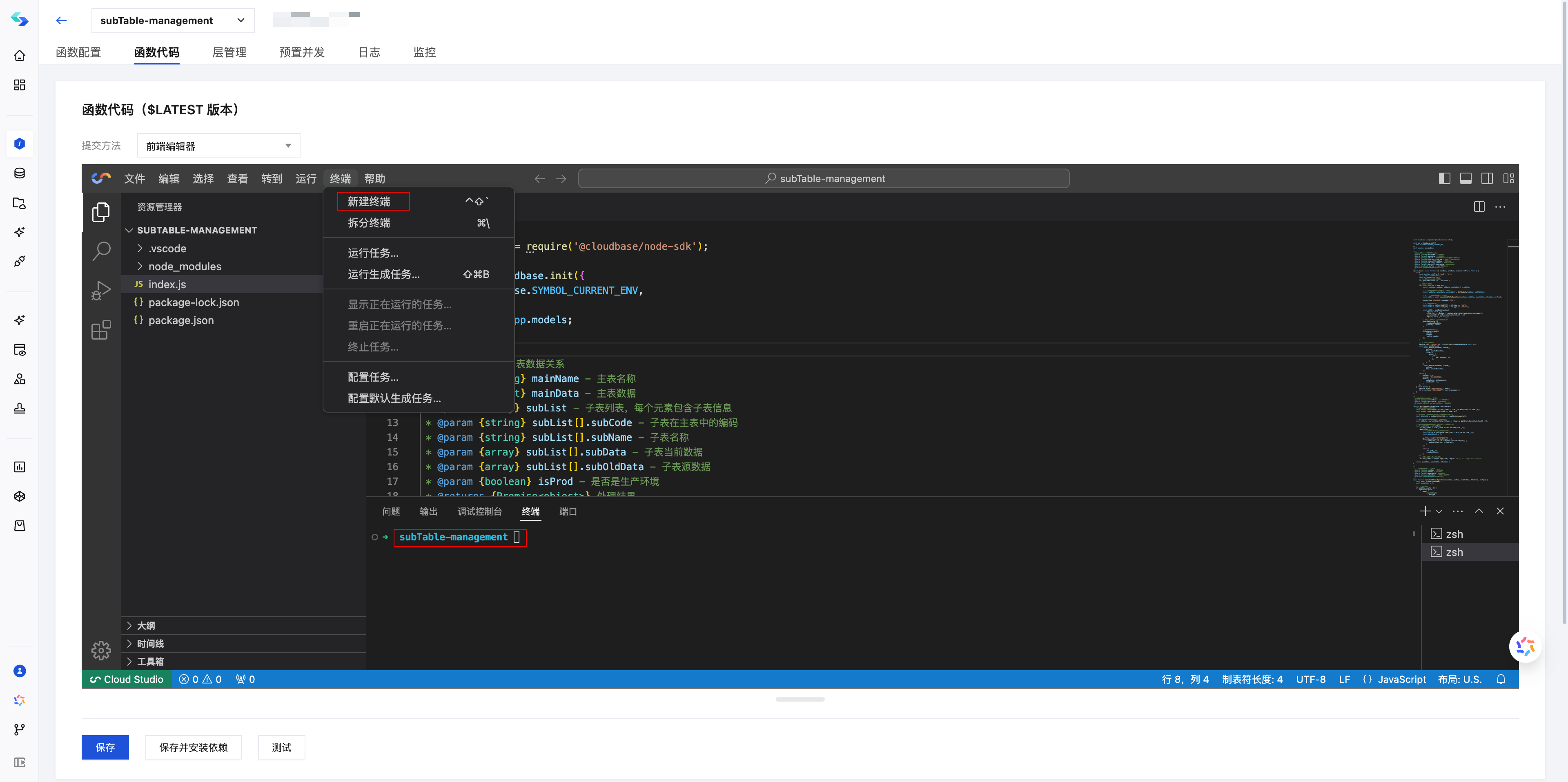Image resolution: width=1568 pixels, height=782 pixels.
Task: Click the database icon in left sidebar
Action: pos(20,173)
